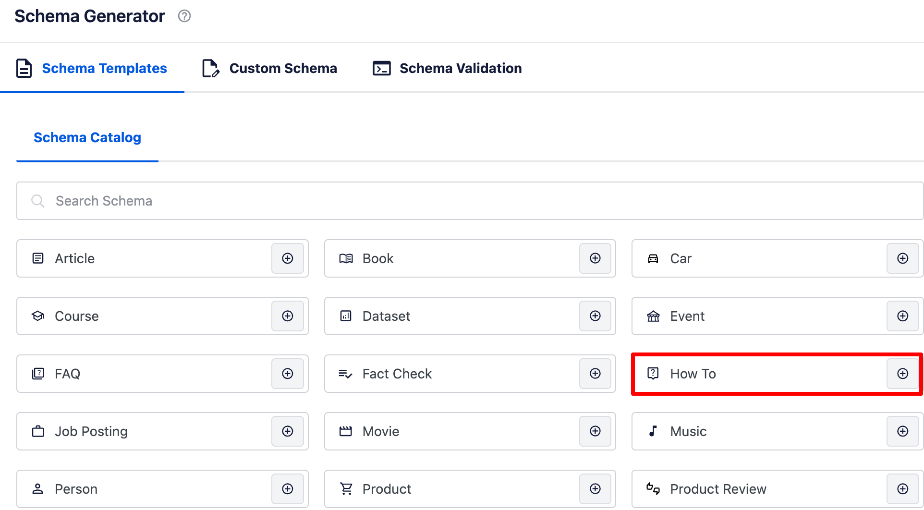Click the FAQ question icon
The image size is (924, 510).
point(38,374)
